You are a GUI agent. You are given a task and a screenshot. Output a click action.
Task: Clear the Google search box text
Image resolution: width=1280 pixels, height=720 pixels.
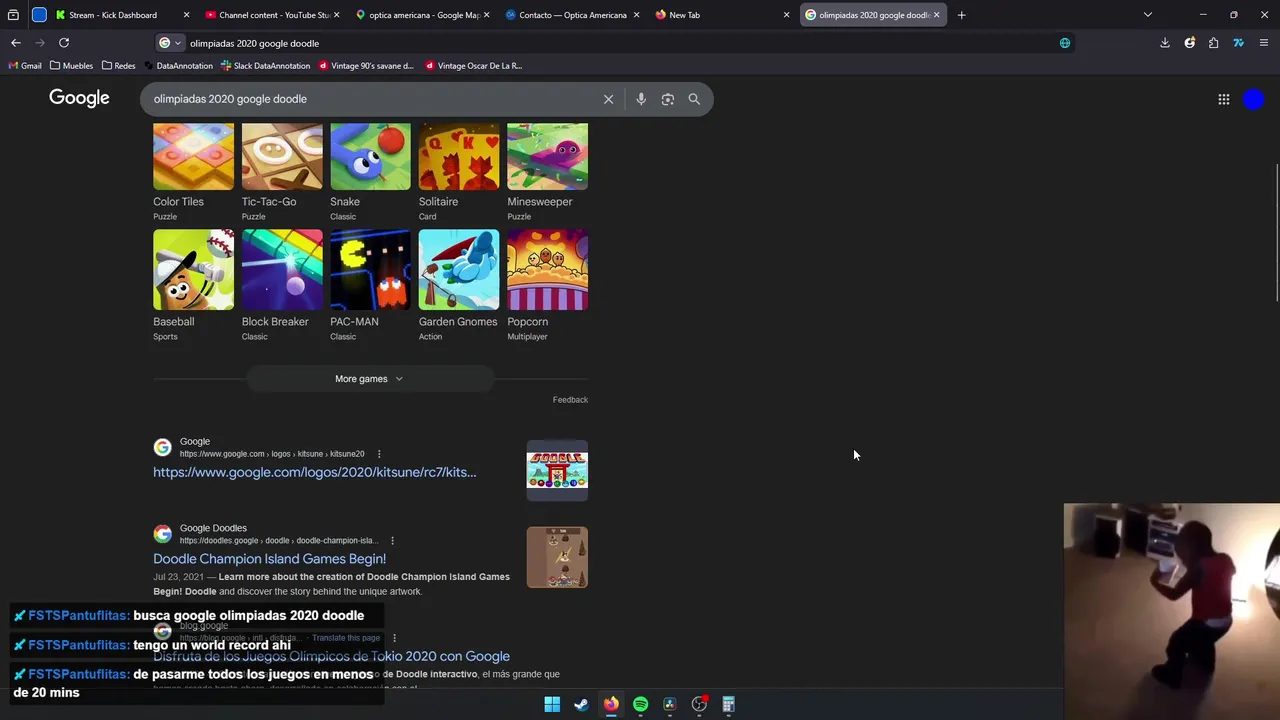(x=608, y=99)
